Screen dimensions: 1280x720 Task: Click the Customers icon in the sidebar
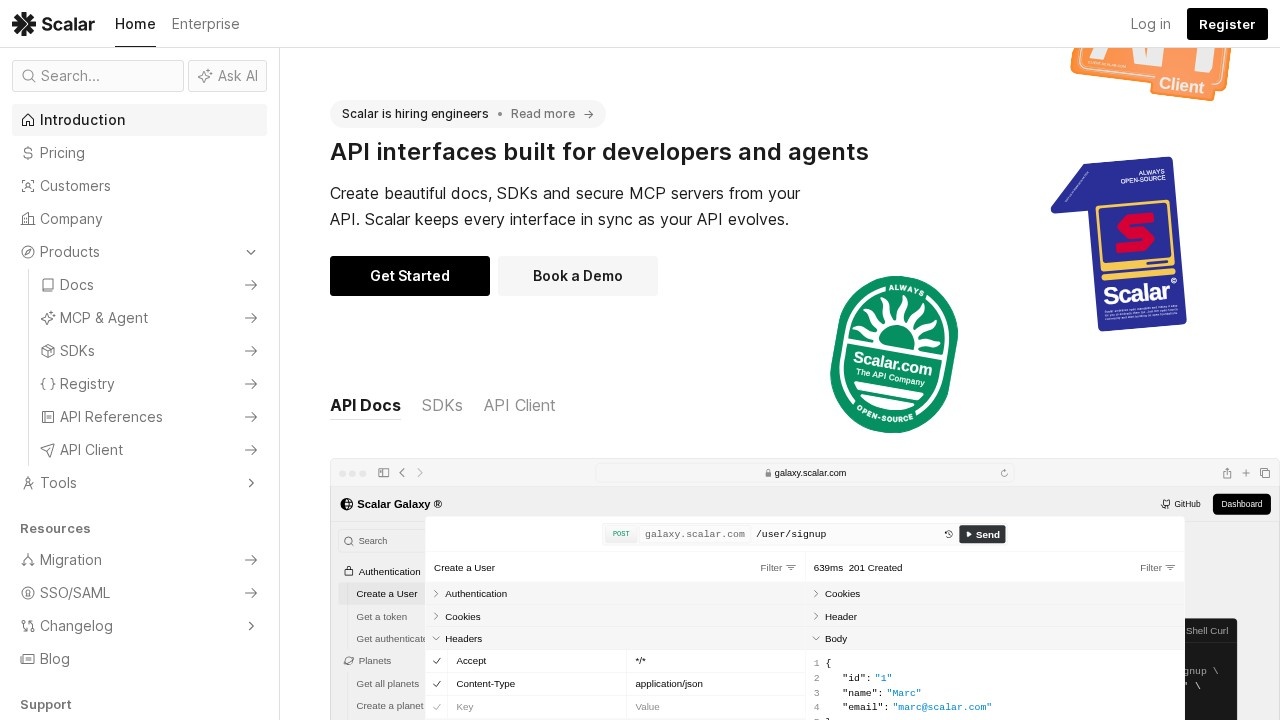click(28, 186)
